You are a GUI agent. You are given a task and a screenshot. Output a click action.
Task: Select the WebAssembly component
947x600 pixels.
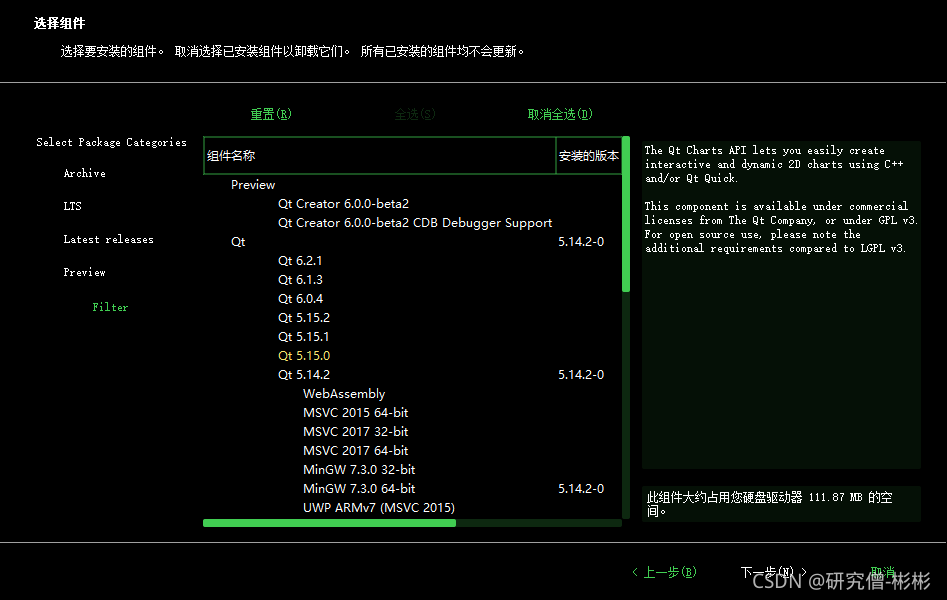(x=344, y=393)
